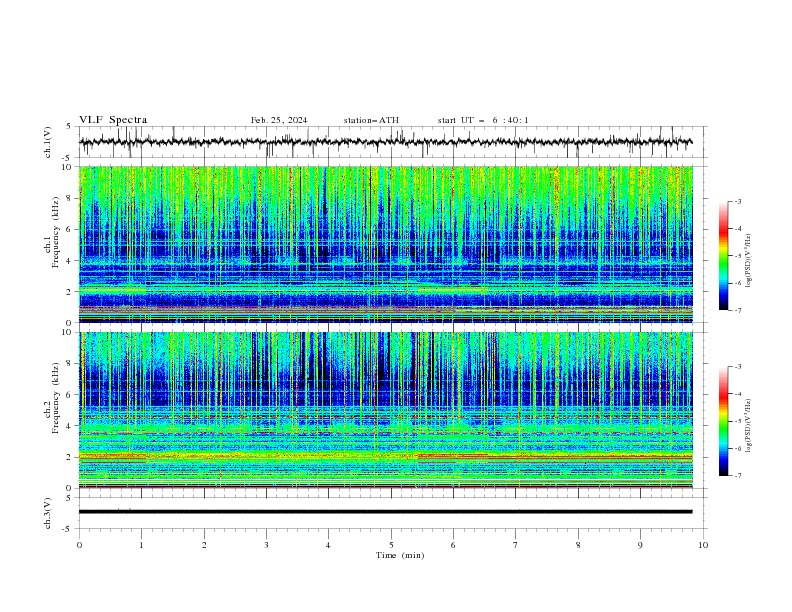Screen dimensions: 792x612
Task: Click the "1" tick label on the time axis
Action: (141, 545)
